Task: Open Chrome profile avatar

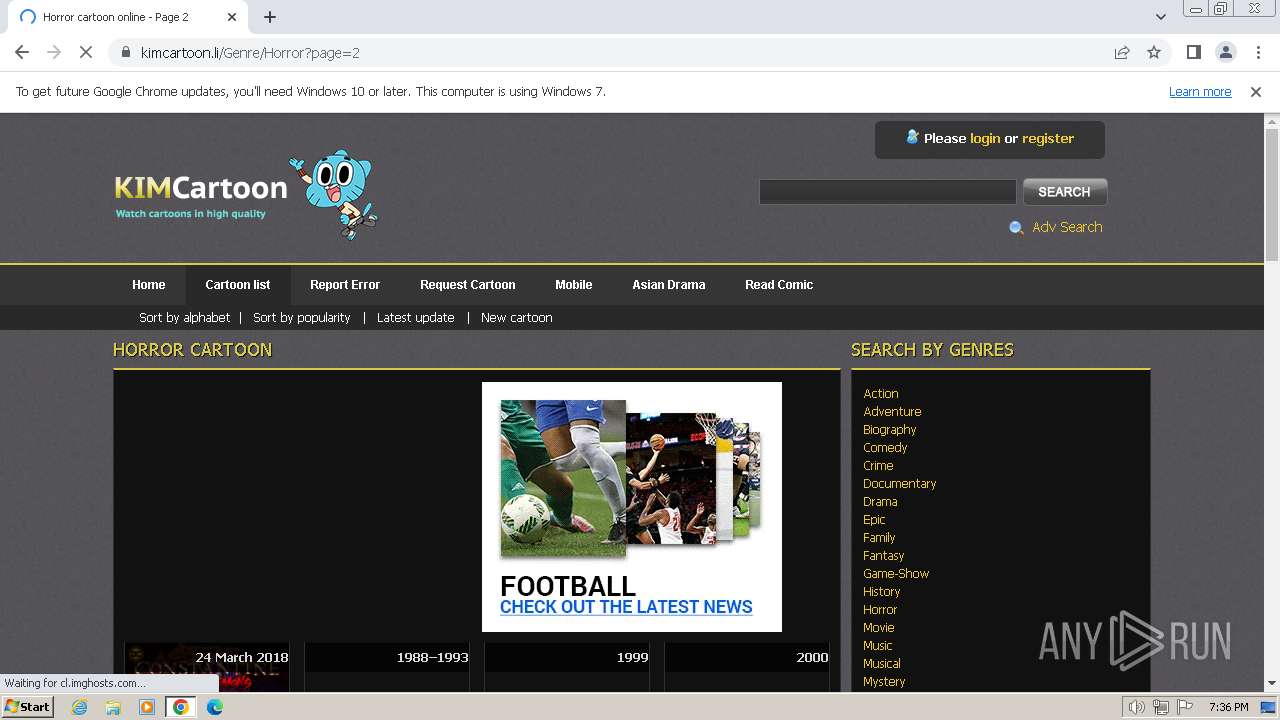Action: (x=1225, y=52)
